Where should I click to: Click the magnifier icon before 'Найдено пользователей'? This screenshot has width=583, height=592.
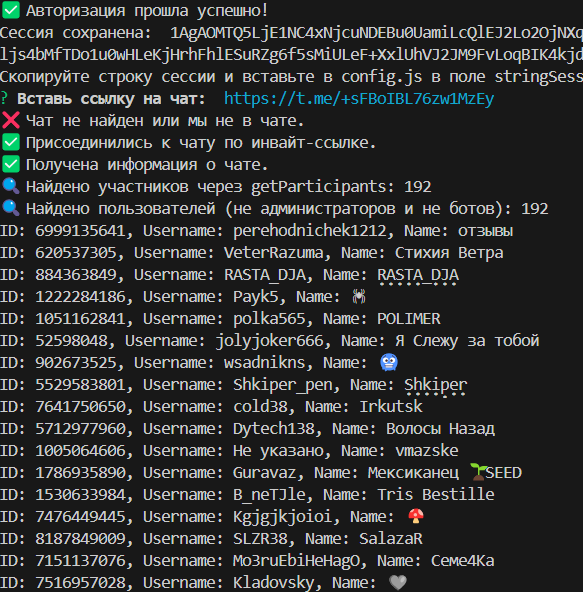point(11,208)
